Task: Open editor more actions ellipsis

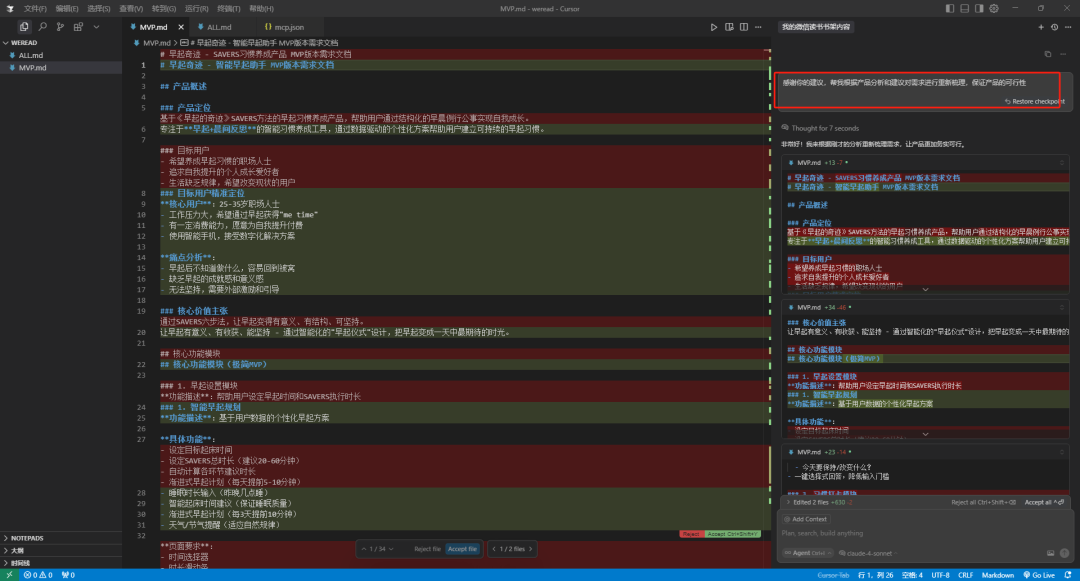Action: (758, 27)
